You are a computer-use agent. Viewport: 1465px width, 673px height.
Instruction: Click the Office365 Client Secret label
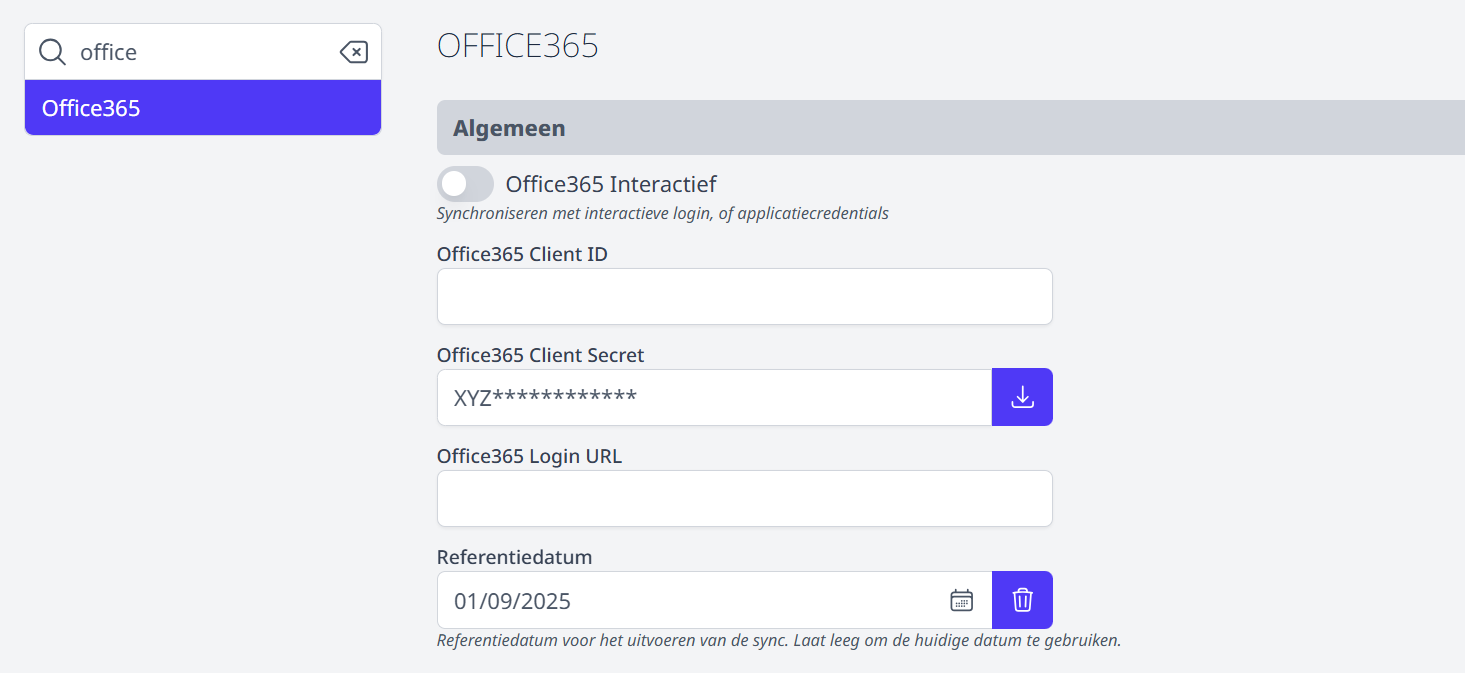(541, 355)
